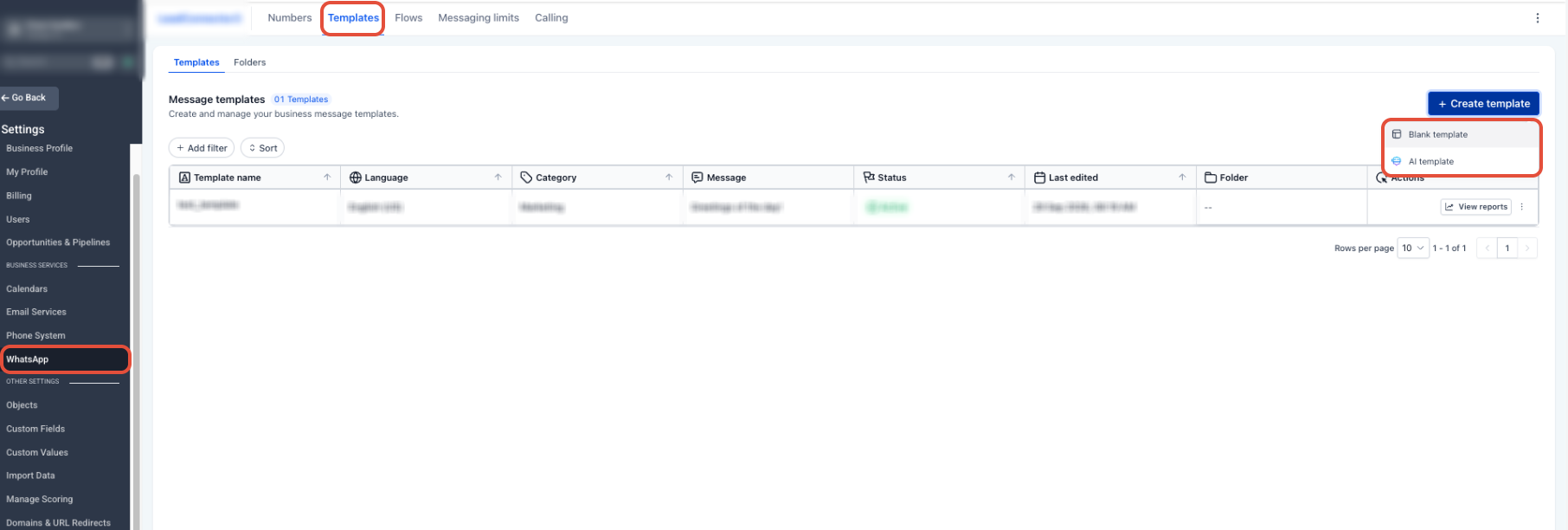Open Custom Fields settings
Image resolution: width=1568 pixels, height=530 pixels.
(x=35, y=429)
